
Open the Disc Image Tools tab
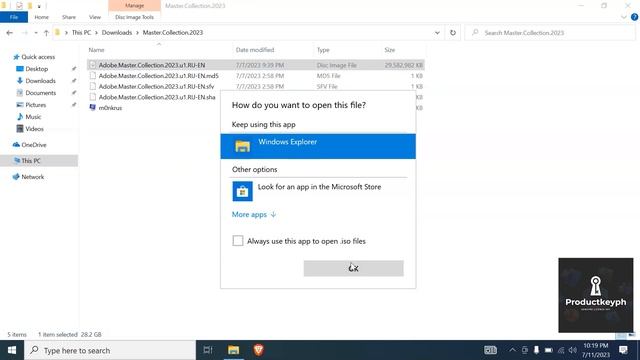134,17
